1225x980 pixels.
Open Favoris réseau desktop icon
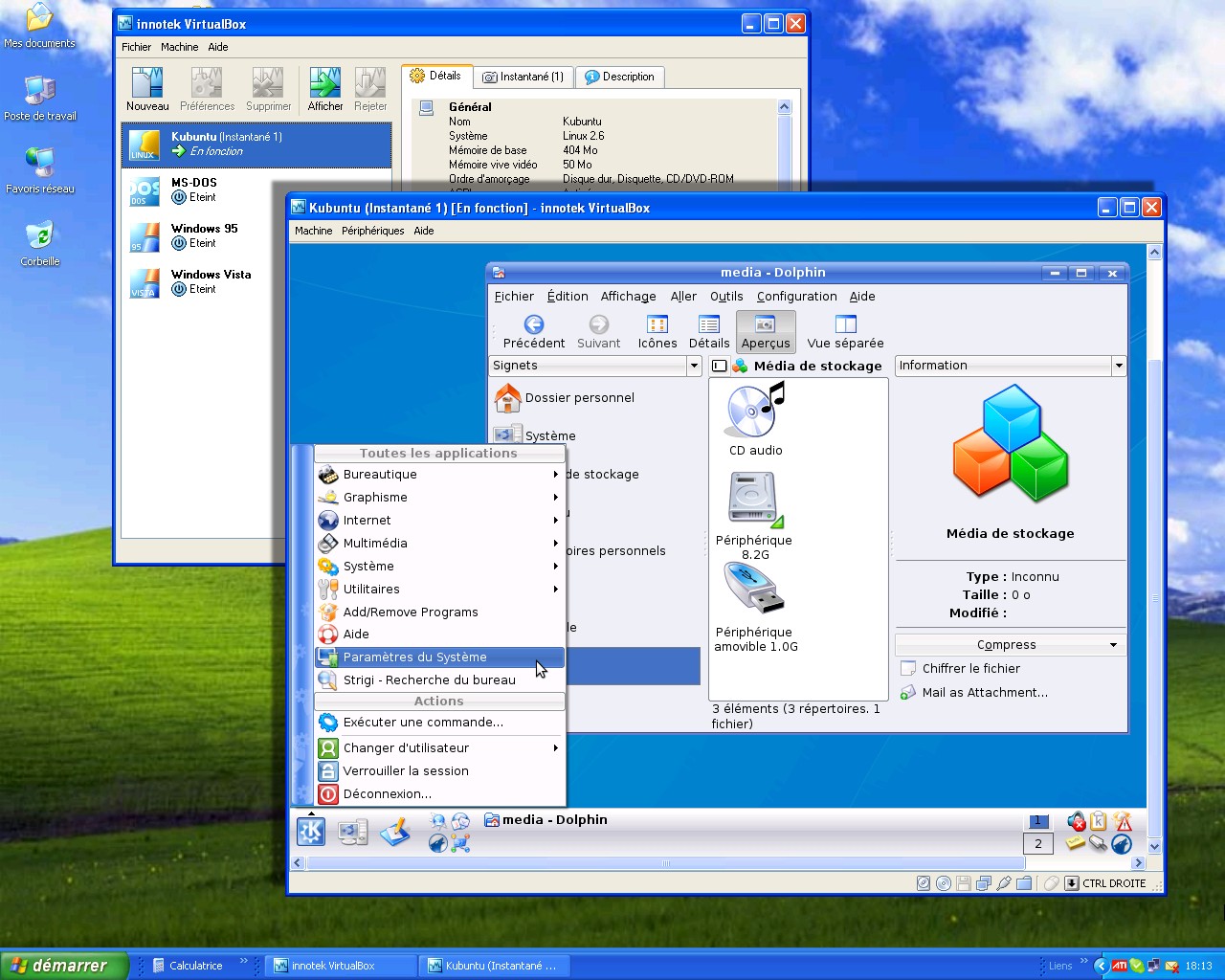39,170
